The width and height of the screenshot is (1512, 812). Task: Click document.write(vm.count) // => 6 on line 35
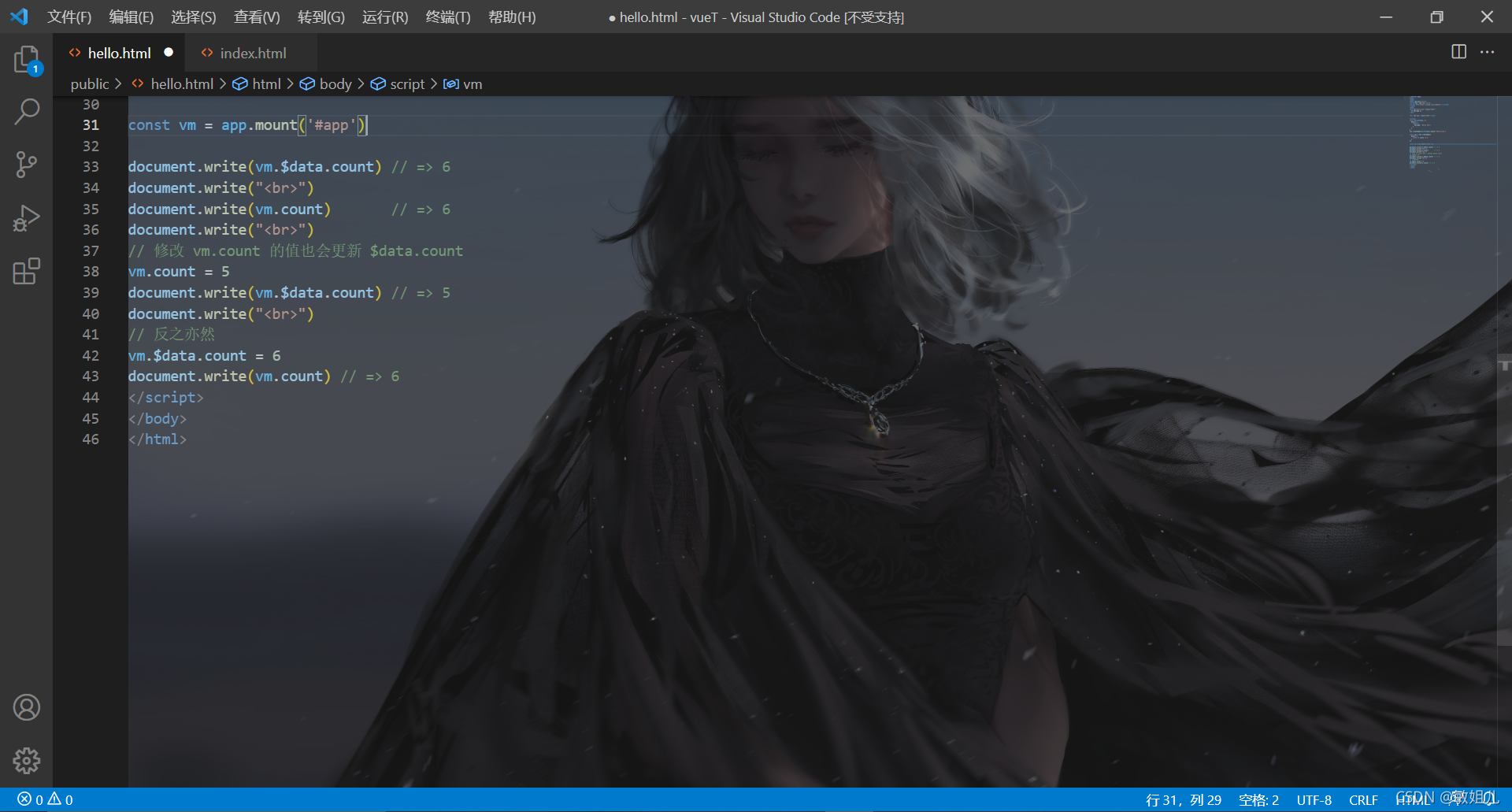289,209
